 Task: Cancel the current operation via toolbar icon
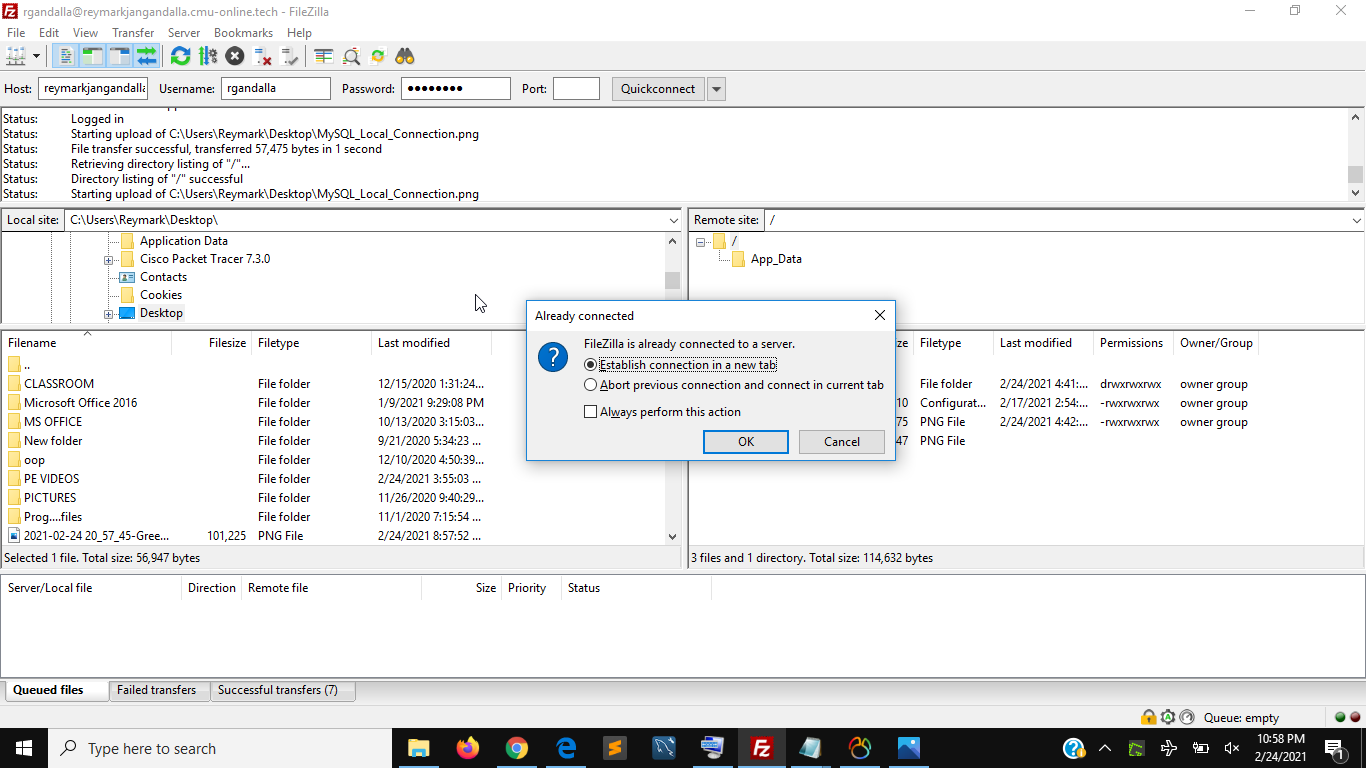pos(235,56)
